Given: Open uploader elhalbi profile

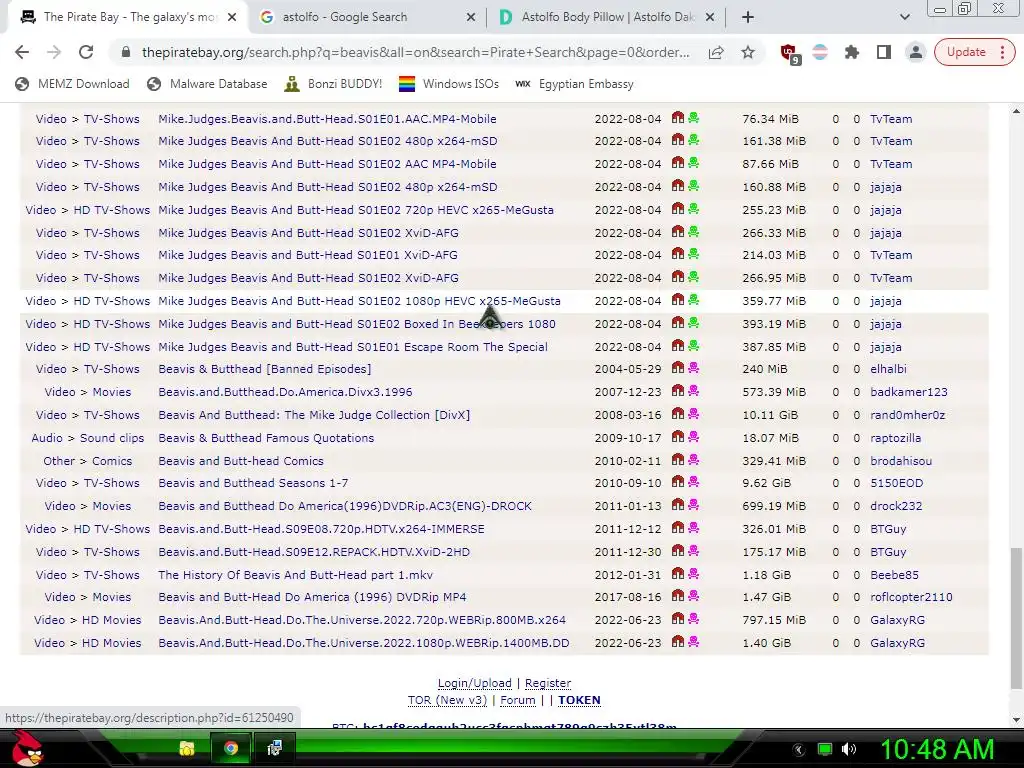Looking at the screenshot, I should coord(888,369).
